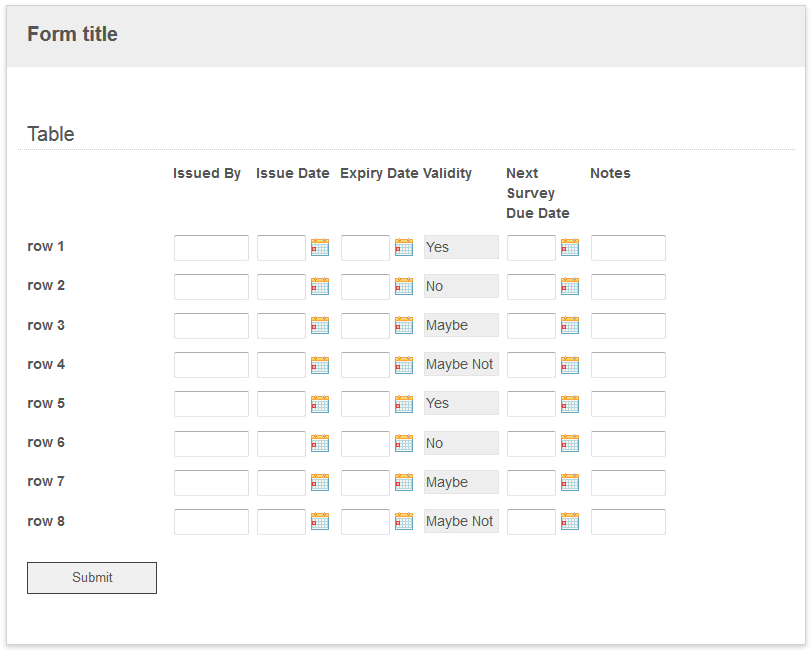This screenshot has width=812, height=651.
Task: Open the row 1 Issue Date calendar picker
Action: pyautogui.click(x=320, y=247)
